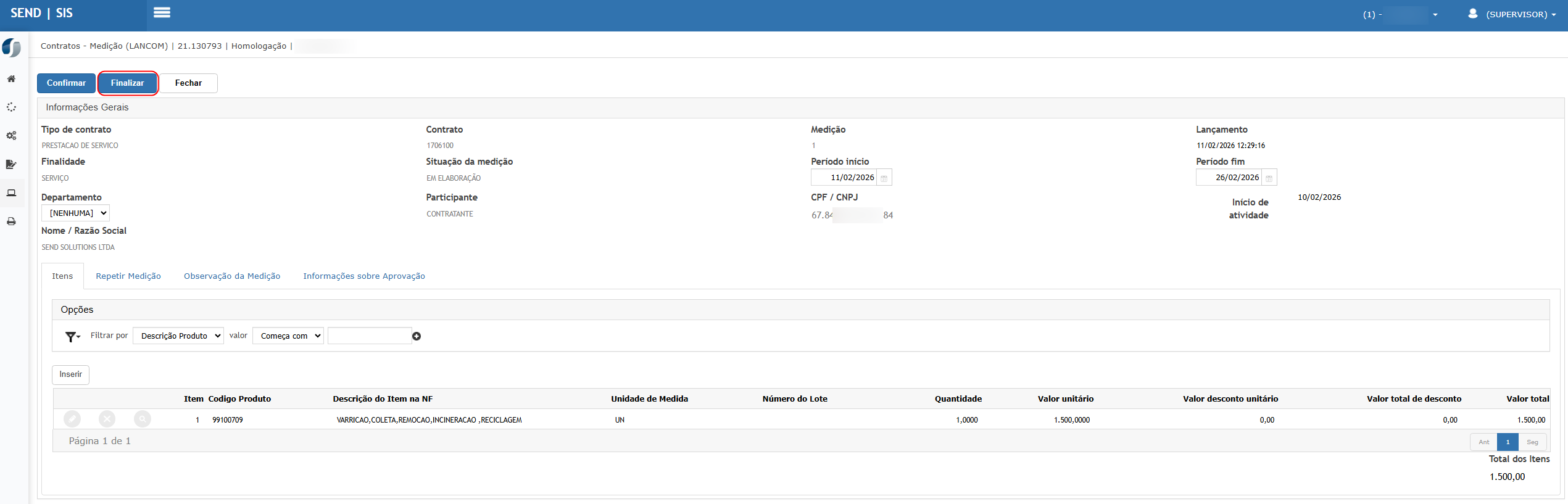Open Informações sobre Aprovação tab

point(363,276)
